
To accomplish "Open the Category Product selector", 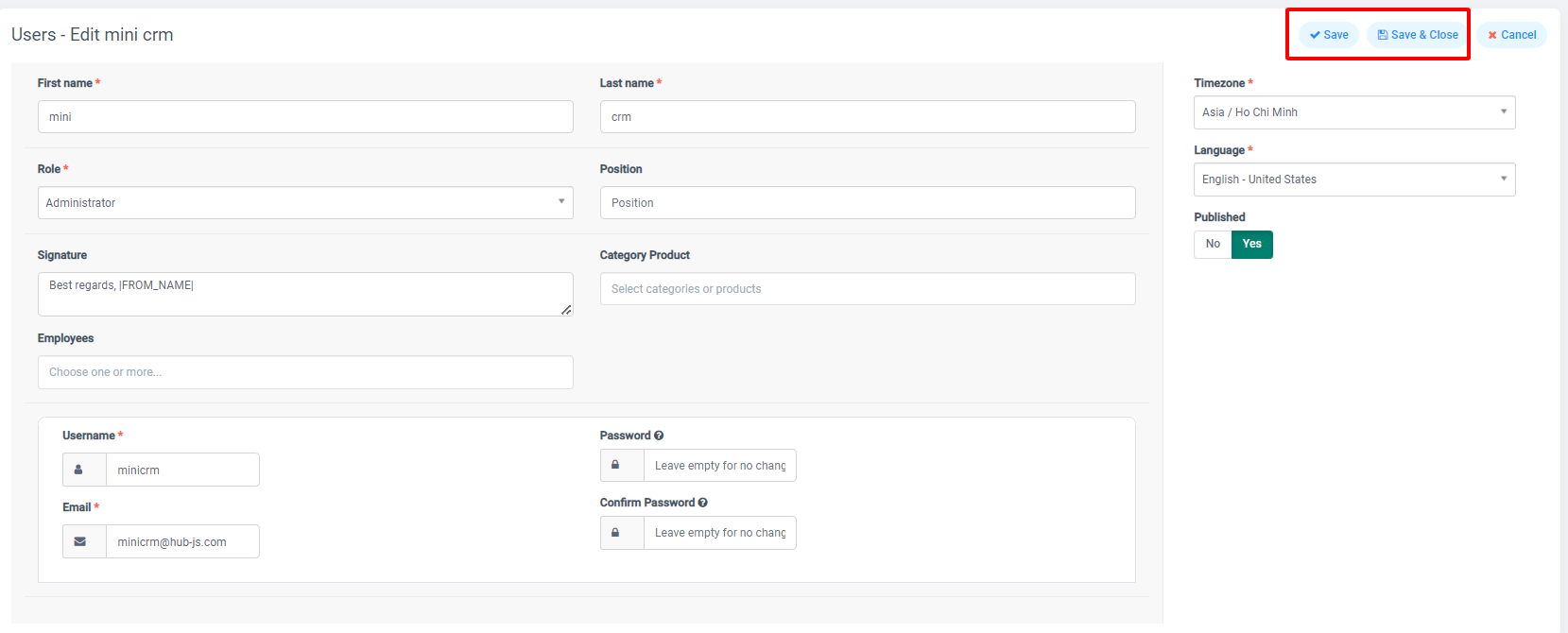I will tap(867, 289).
